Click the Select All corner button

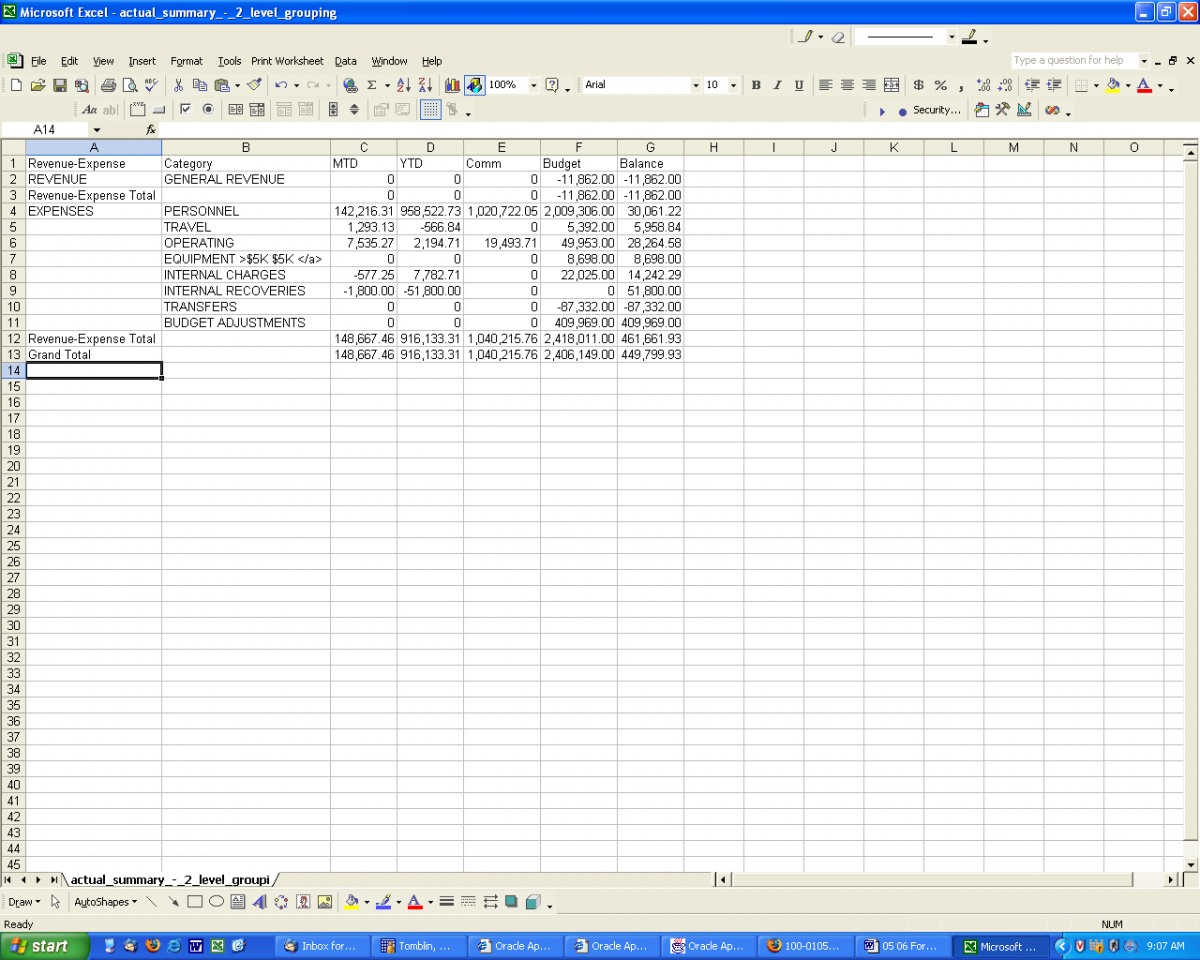coord(13,148)
